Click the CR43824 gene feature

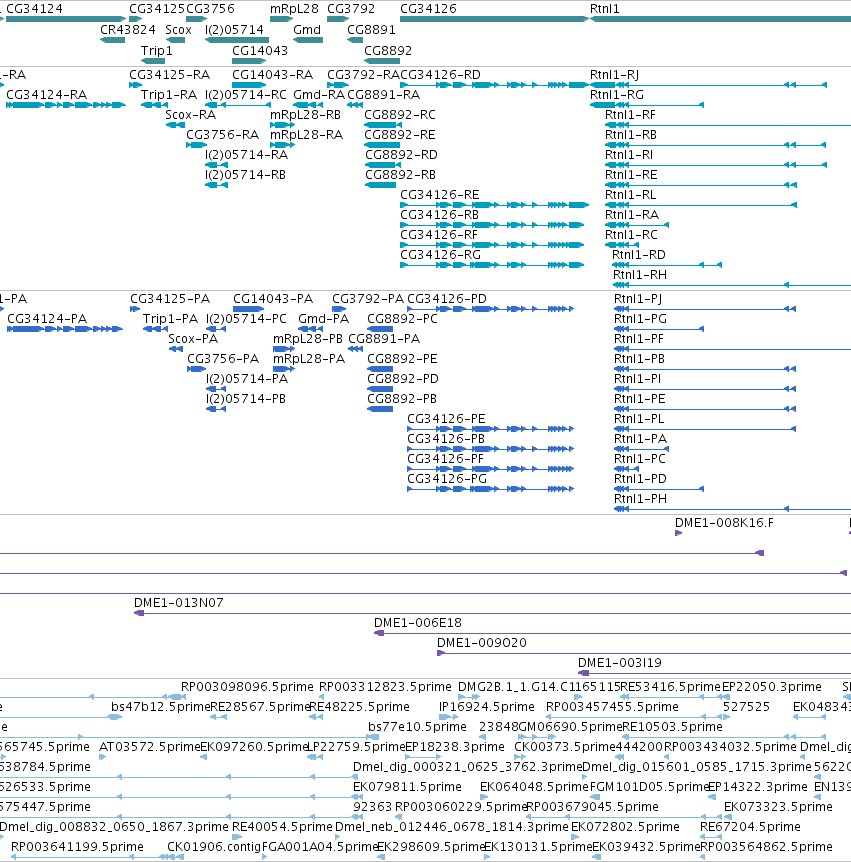[113, 40]
